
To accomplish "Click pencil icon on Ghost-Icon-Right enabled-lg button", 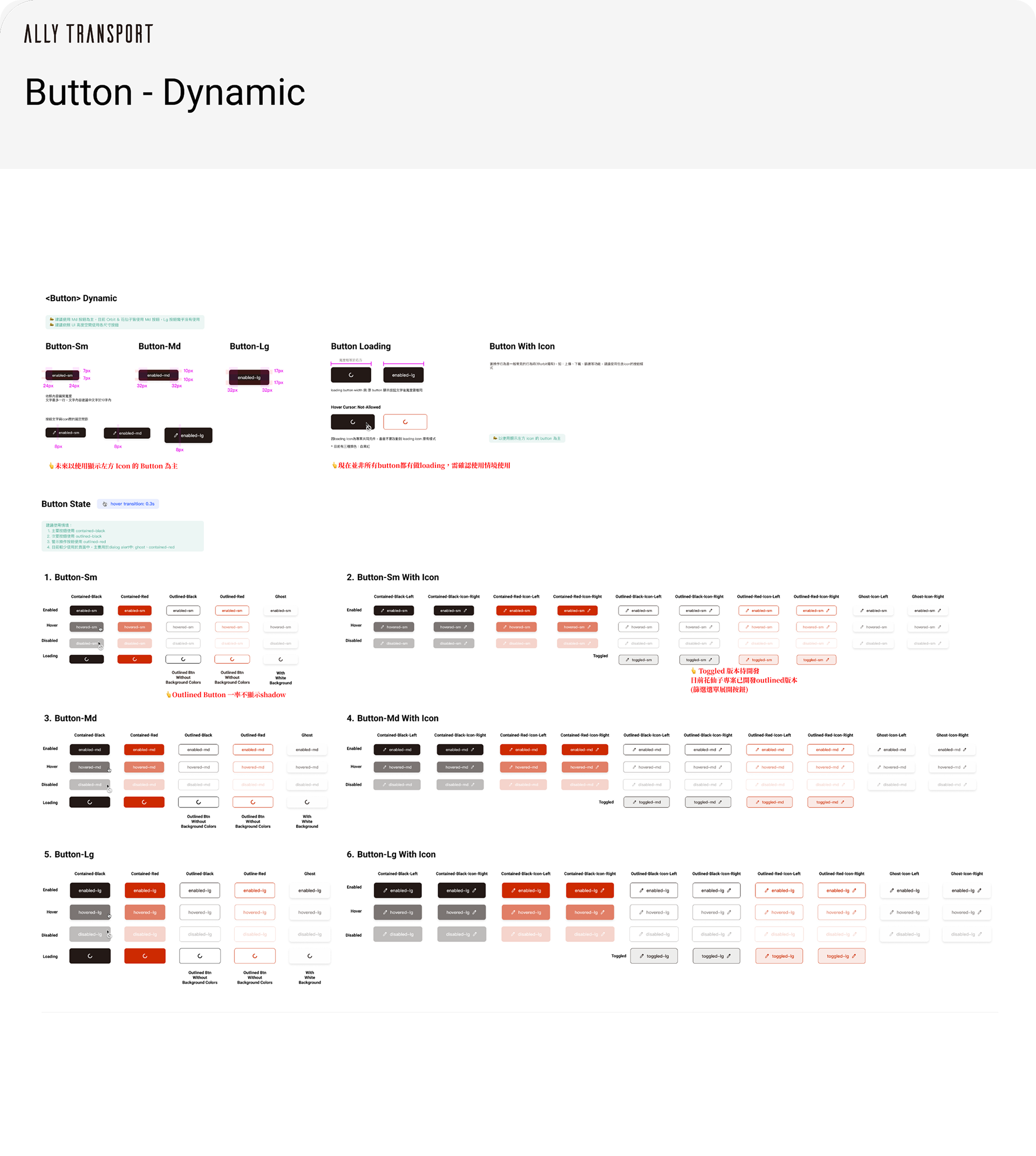I will pyautogui.click(x=979, y=890).
